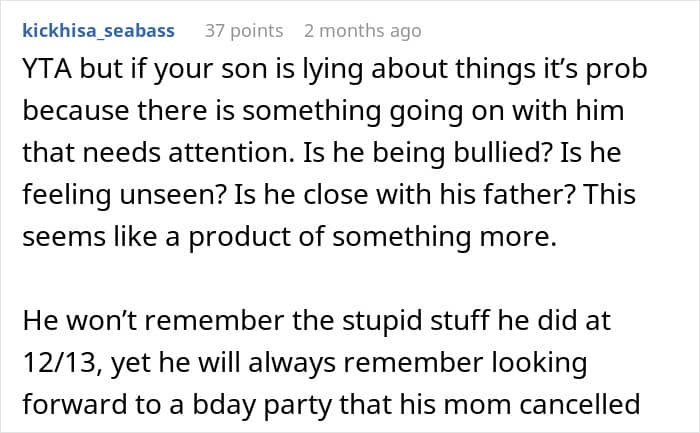
Task: Click the '2 months ago' timestamp
Action: click(x=362, y=31)
